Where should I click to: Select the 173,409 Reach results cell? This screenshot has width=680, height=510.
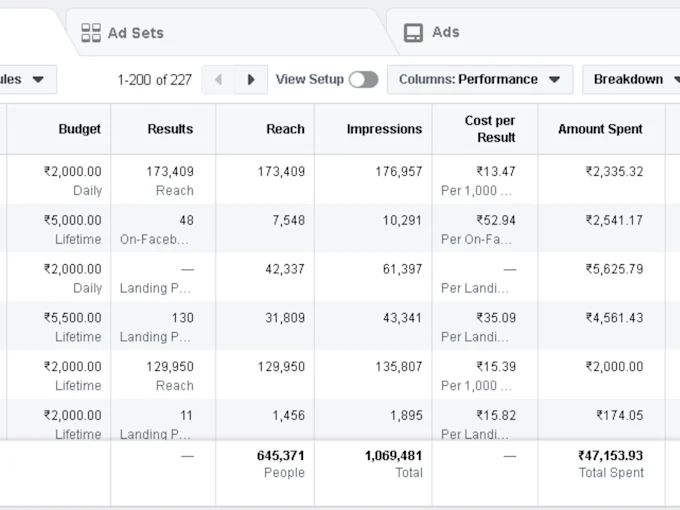170,172
